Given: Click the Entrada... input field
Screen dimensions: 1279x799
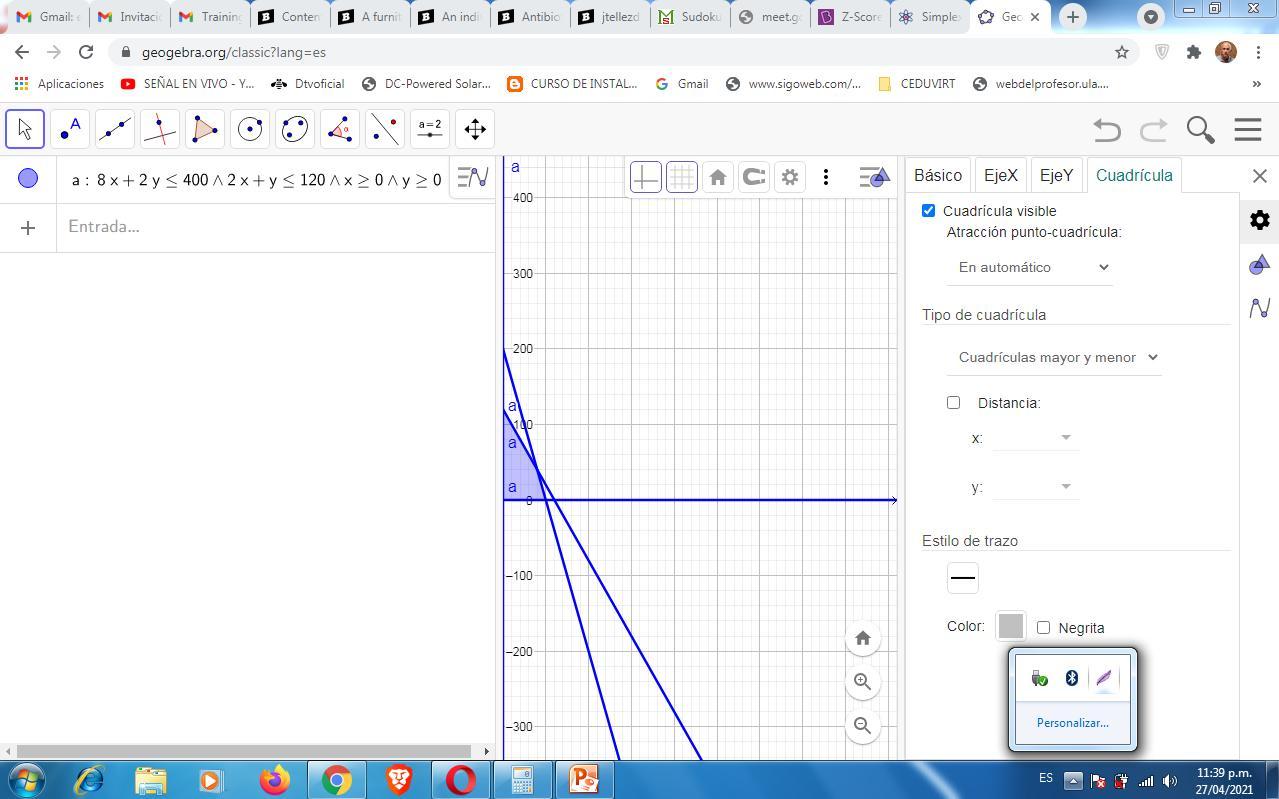Looking at the screenshot, I should point(270,227).
